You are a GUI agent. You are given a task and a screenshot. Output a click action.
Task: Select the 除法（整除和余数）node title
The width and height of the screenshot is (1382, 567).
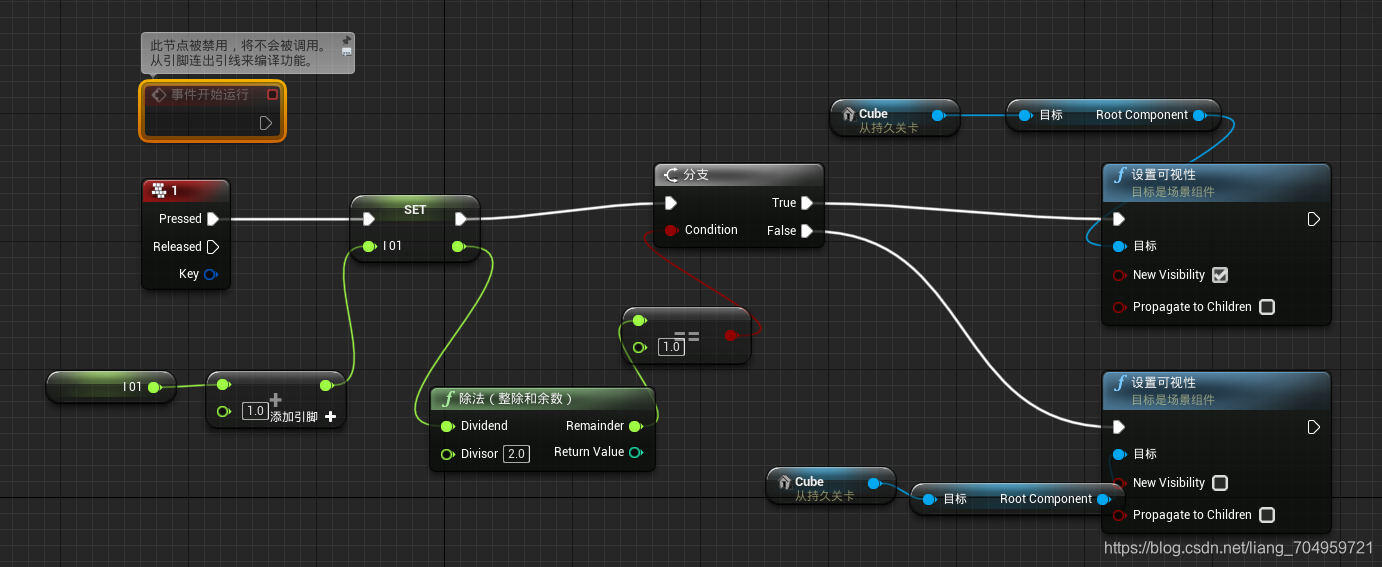coord(516,399)
